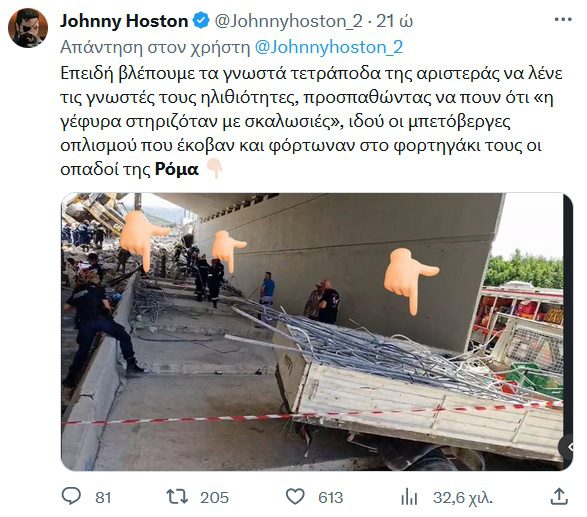Click the blue verified badge
The image size is (587, 517).
click(201, 21)
